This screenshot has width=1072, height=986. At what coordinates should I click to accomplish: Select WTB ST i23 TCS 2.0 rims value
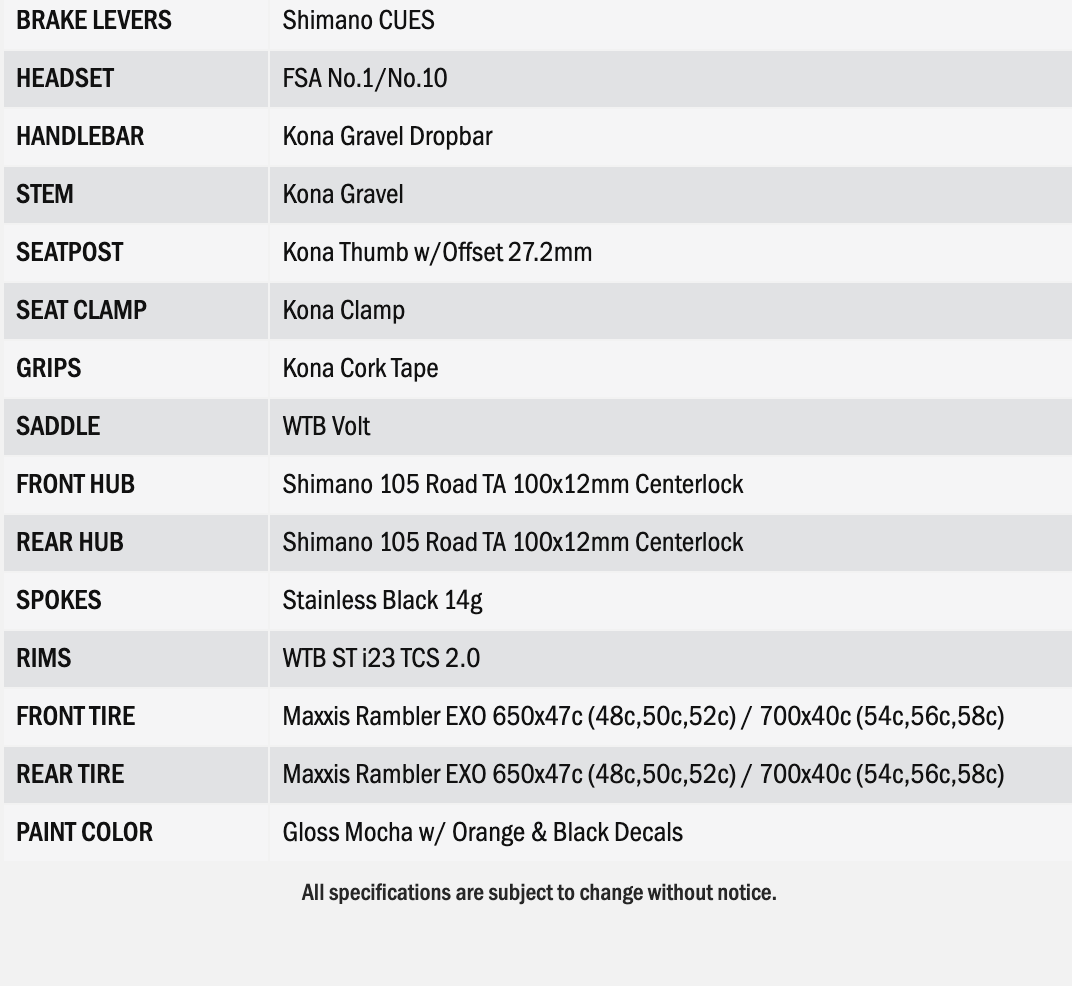pyautogui.click(x=381, y=659)
